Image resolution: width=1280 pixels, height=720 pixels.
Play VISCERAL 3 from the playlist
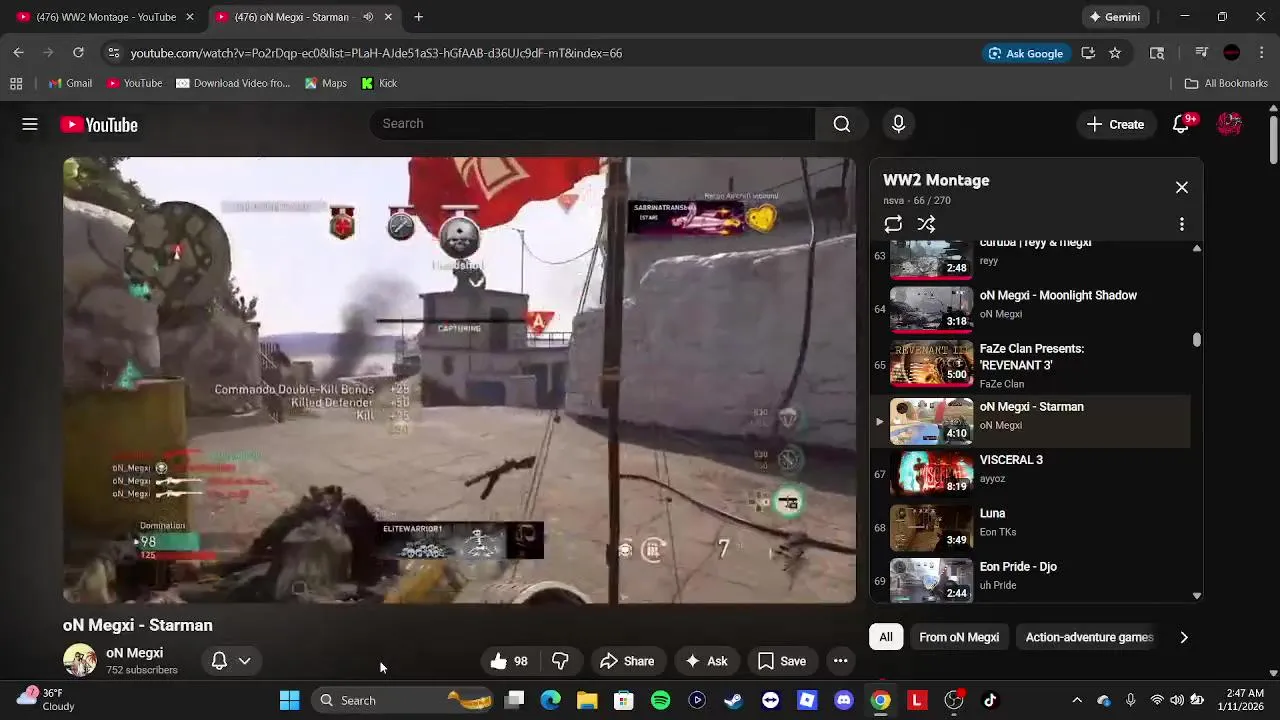pos(1030,473)
